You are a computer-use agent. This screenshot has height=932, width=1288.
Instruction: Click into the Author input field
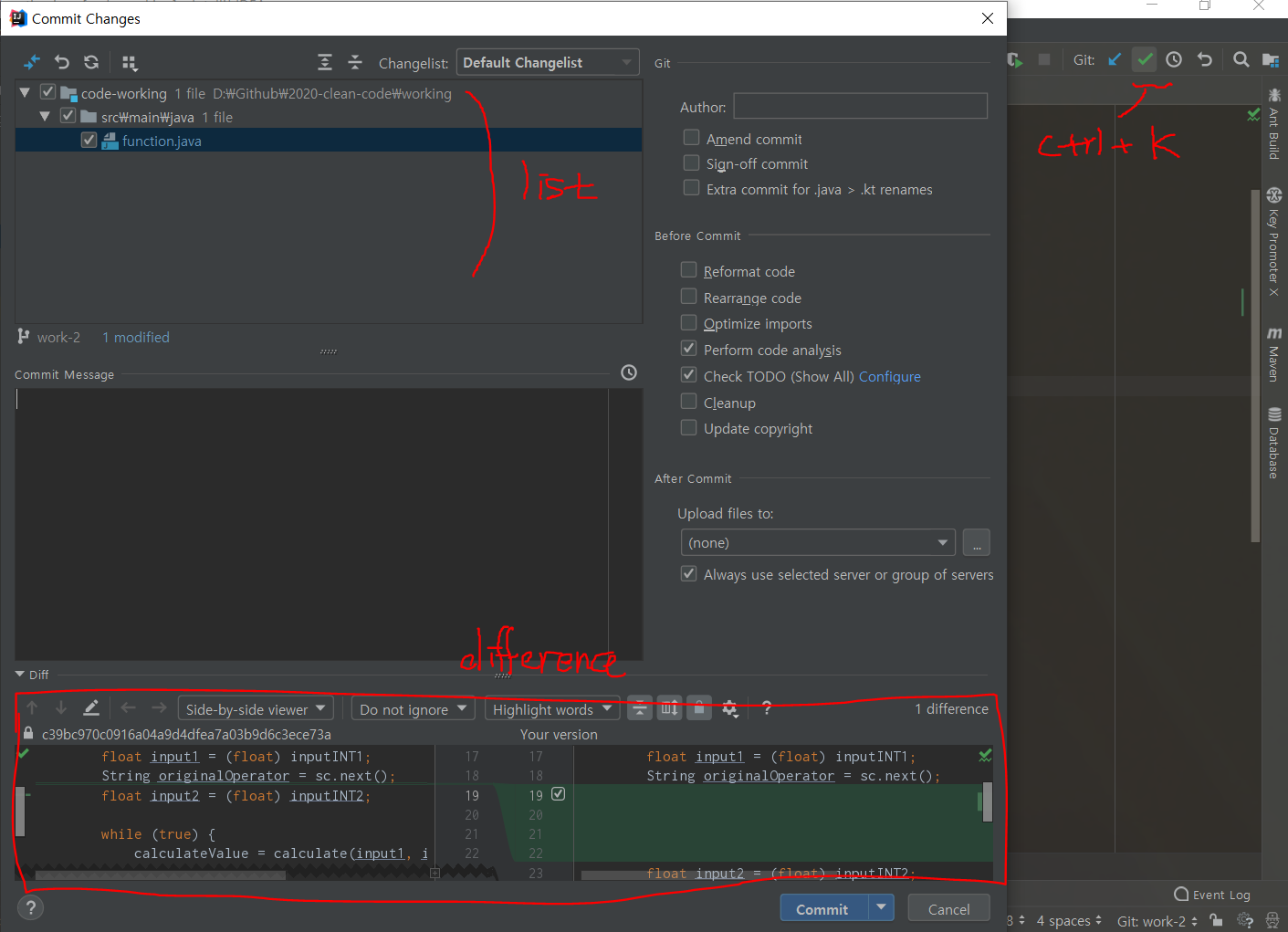[x=860, y=106]
